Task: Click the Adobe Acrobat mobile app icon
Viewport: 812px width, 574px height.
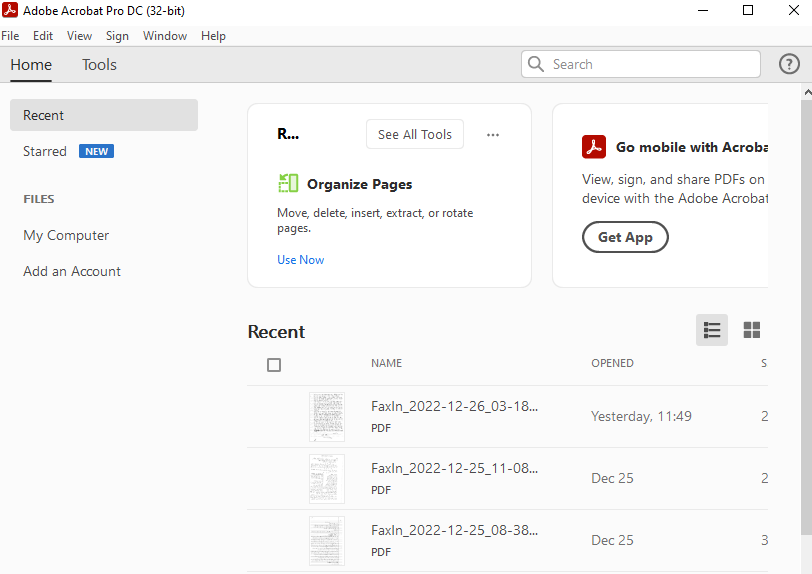Action: coord(594,147)
